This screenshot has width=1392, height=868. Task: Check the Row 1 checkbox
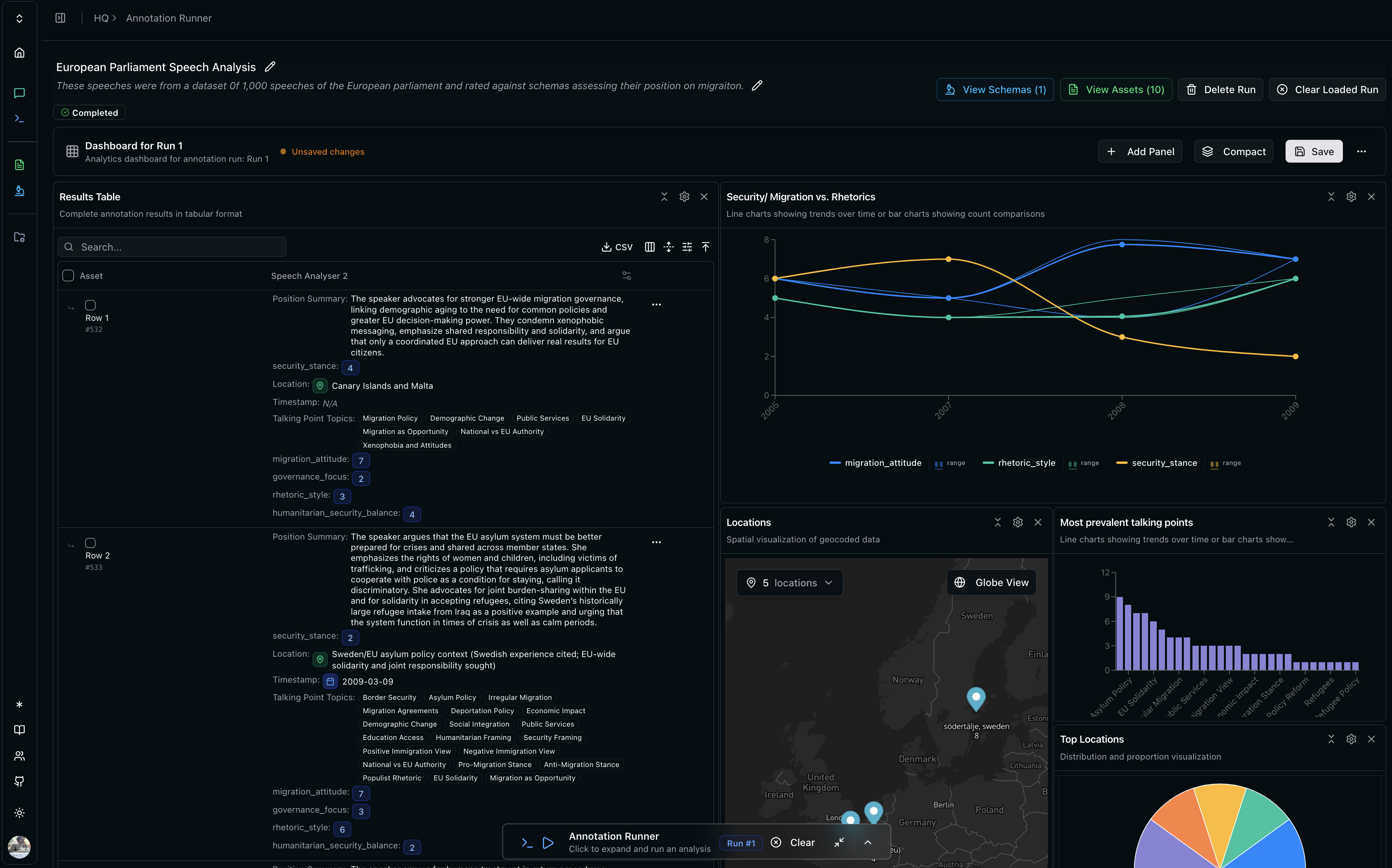[x=90, y=305]
